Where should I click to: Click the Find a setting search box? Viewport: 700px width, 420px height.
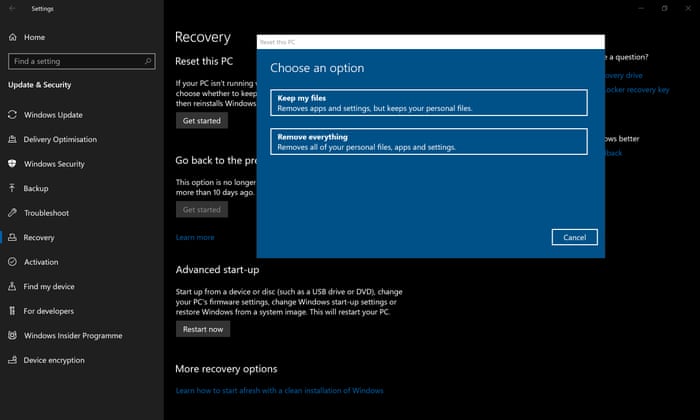point(80,61)
